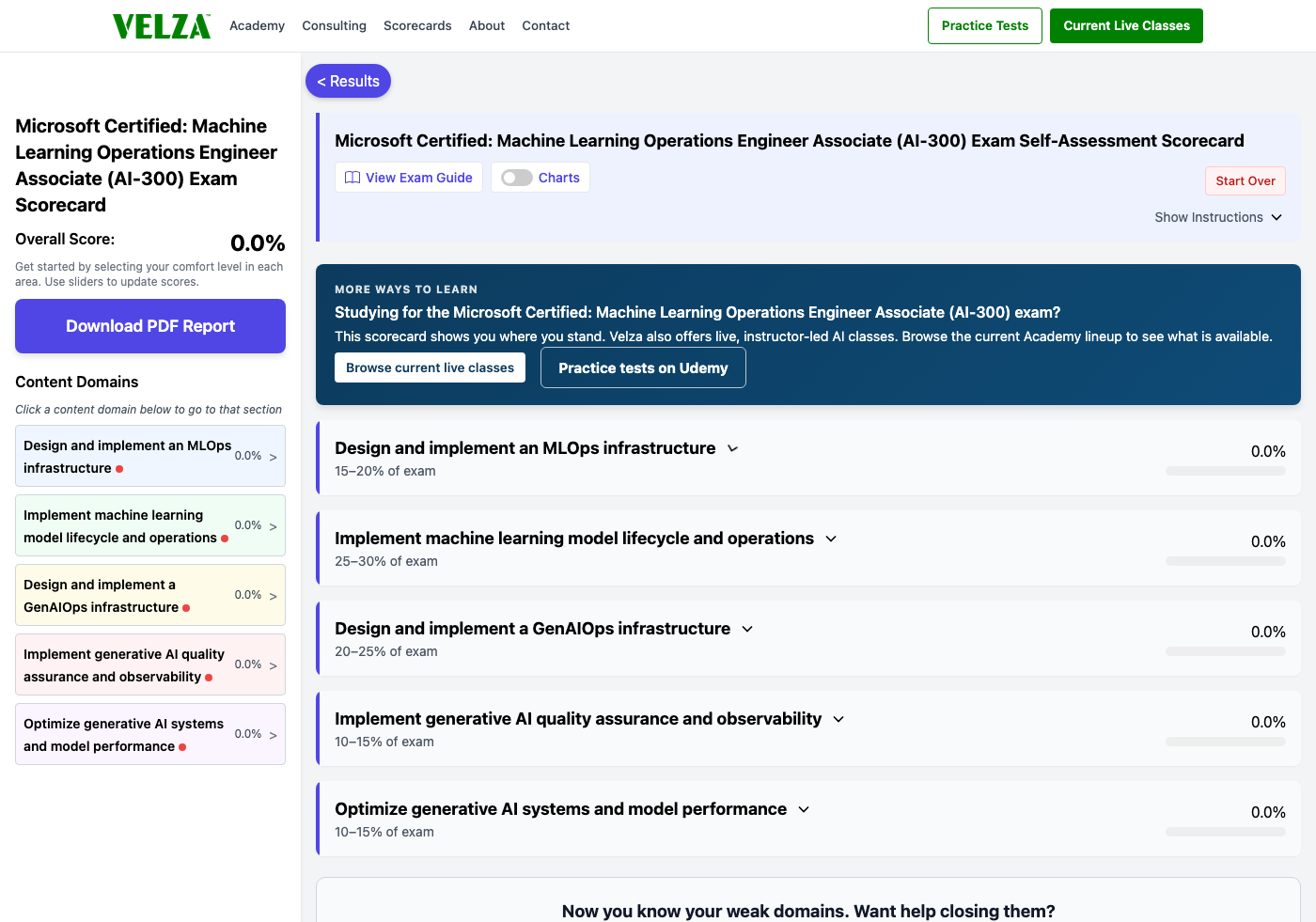Viewport: 1316px width, 922px height.
Task: Click the MLOps infrastructure progress bar
Action: click(1226, 471)
